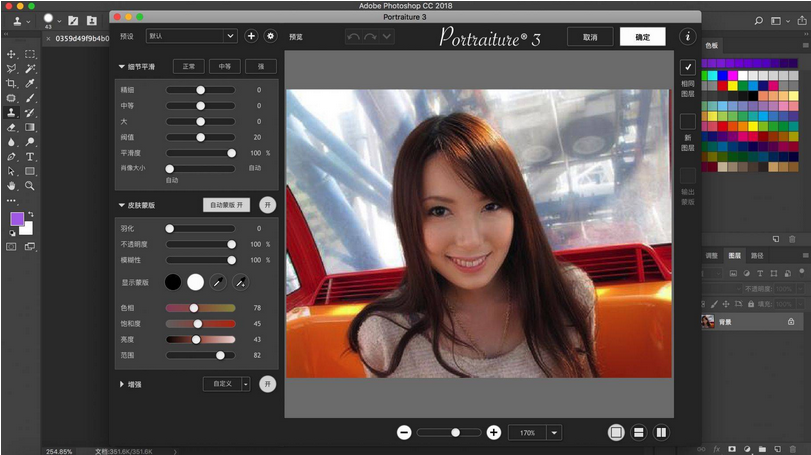This screenshot has width=811, height=455.
Task: Toggle quick mask mode in toolbar
Action: tap(11, 247)
